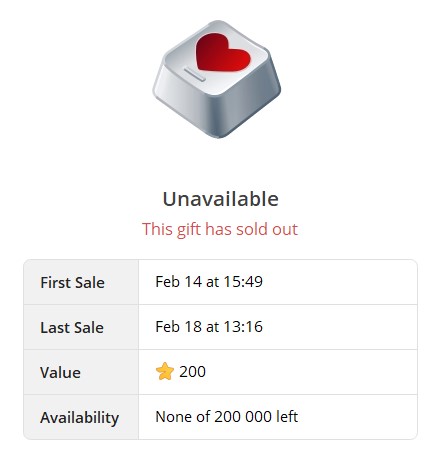The image size is (436, 453).
Task: Click the Feb 18 date text
Action: tap(178, 327)
